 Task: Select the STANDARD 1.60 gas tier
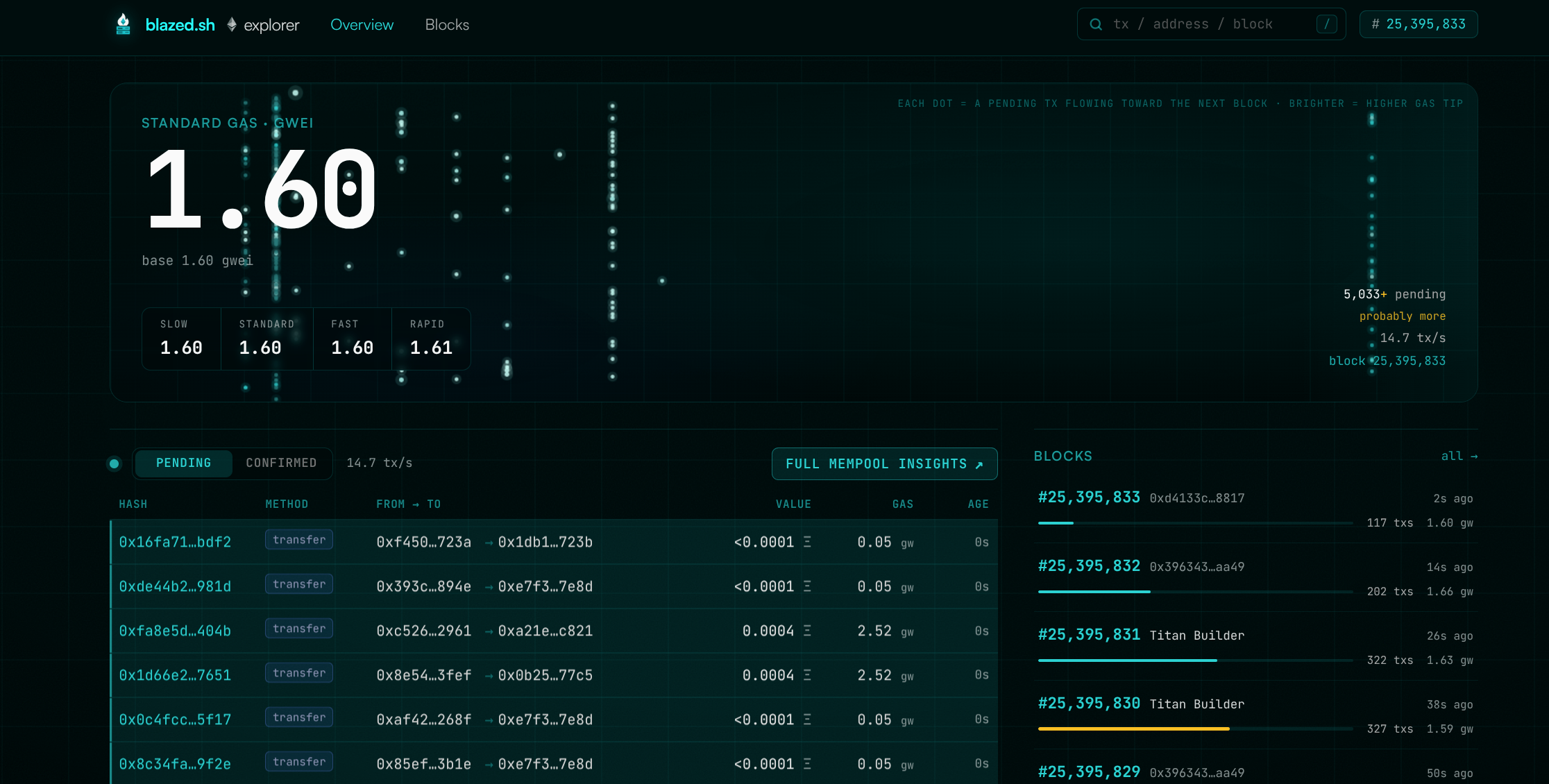click(x=267, y=339)
